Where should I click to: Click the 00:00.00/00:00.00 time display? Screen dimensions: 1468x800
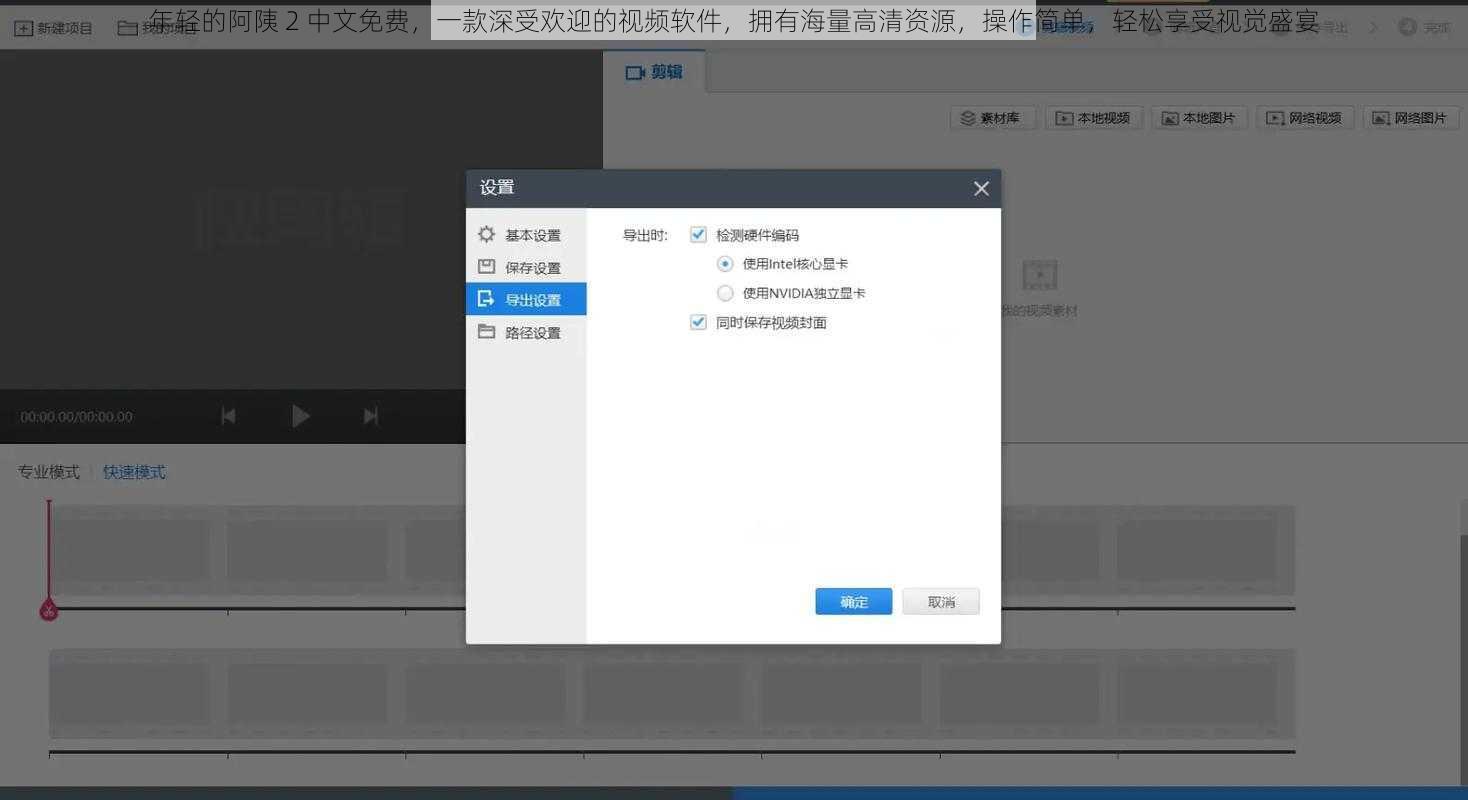point(76,417)
